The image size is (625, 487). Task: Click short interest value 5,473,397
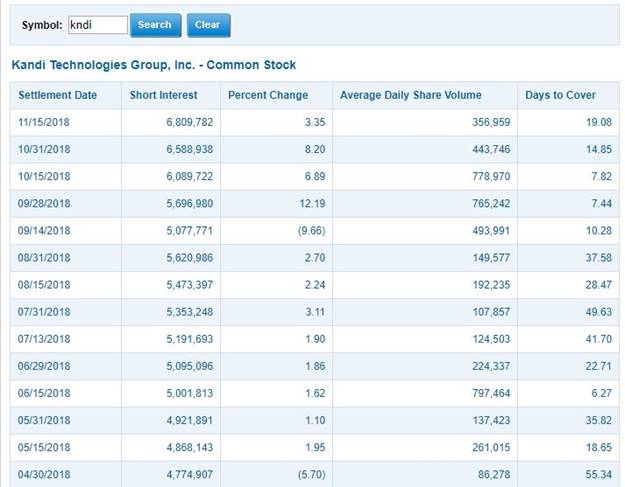(190, 285)
